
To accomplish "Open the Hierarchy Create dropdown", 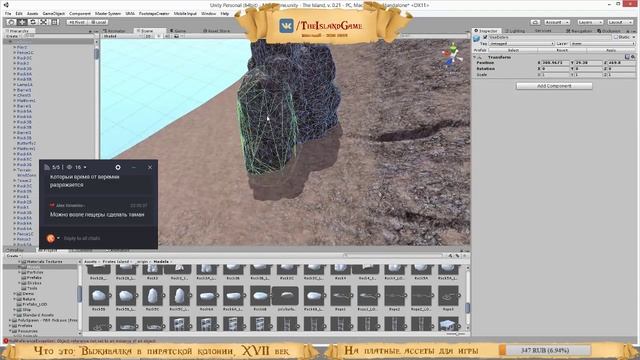I will [x=12, y=36].
